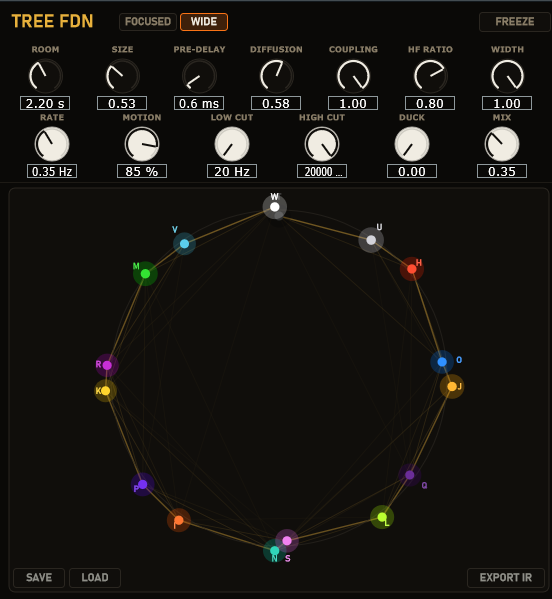This screenshot has width=552, height=599.
Task: Click the ROOM knob
Action: (x=45, y=76)
